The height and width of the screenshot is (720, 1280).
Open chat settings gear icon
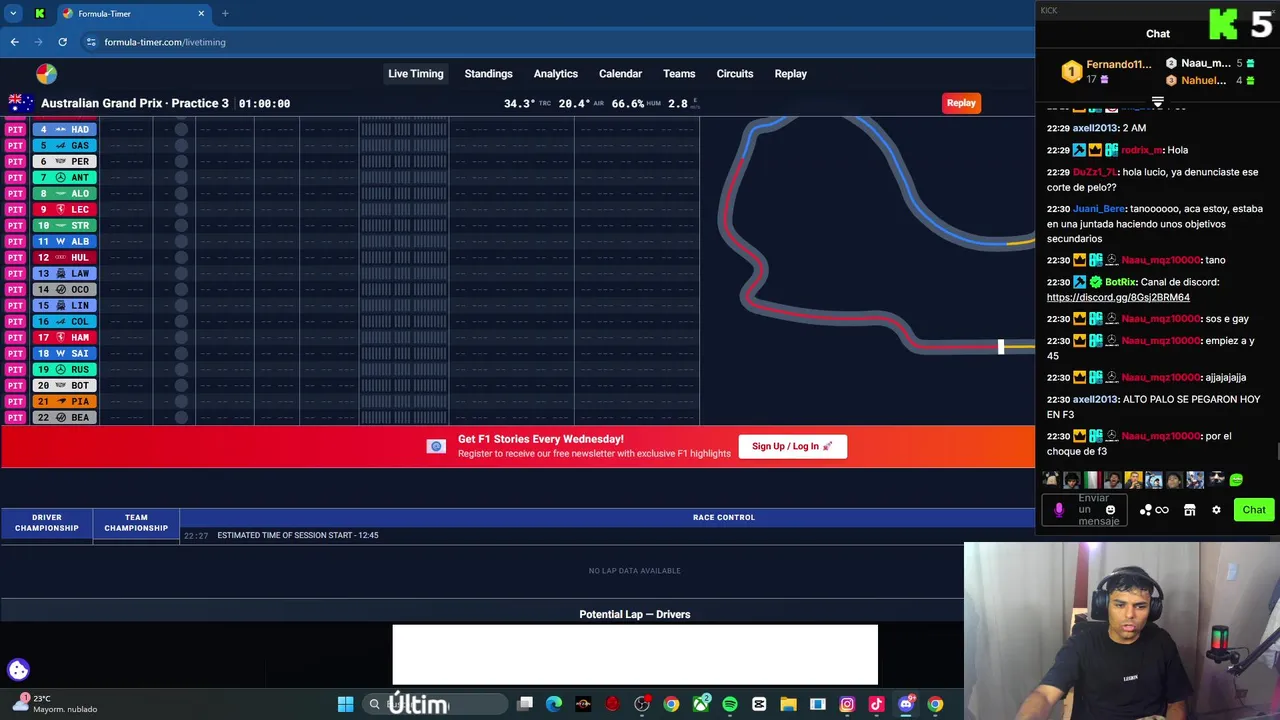[x=1216, y=510]
